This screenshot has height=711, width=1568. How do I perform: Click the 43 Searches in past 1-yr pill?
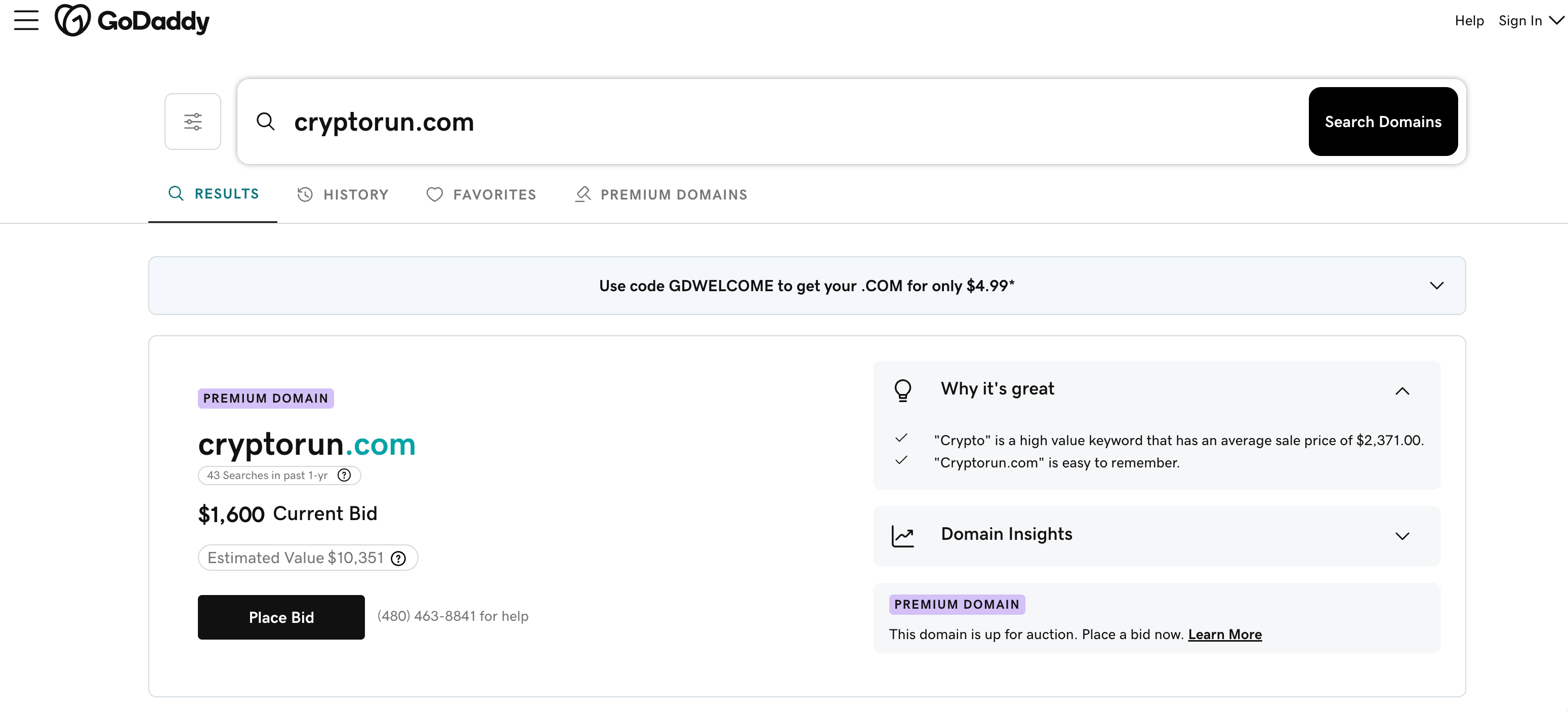(x=279, y=475)
